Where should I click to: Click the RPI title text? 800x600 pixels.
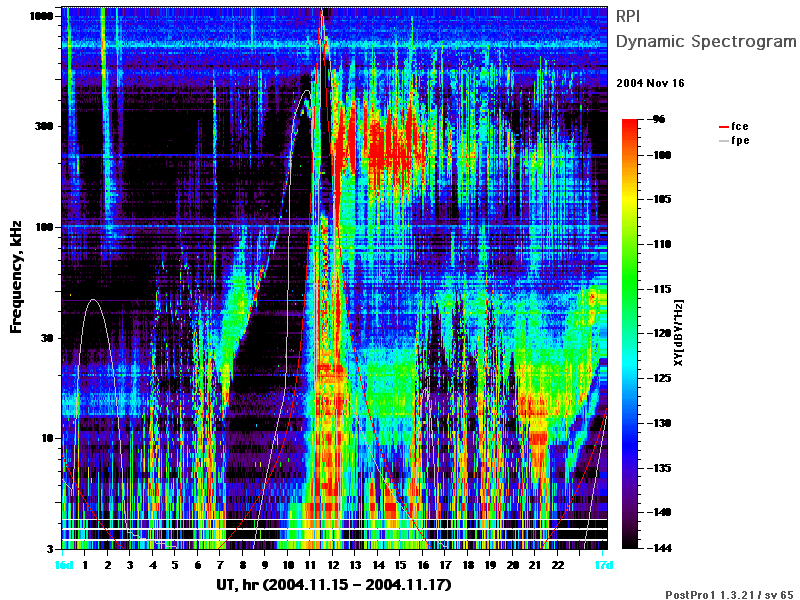pyautogui.click(x=628, y=16)
